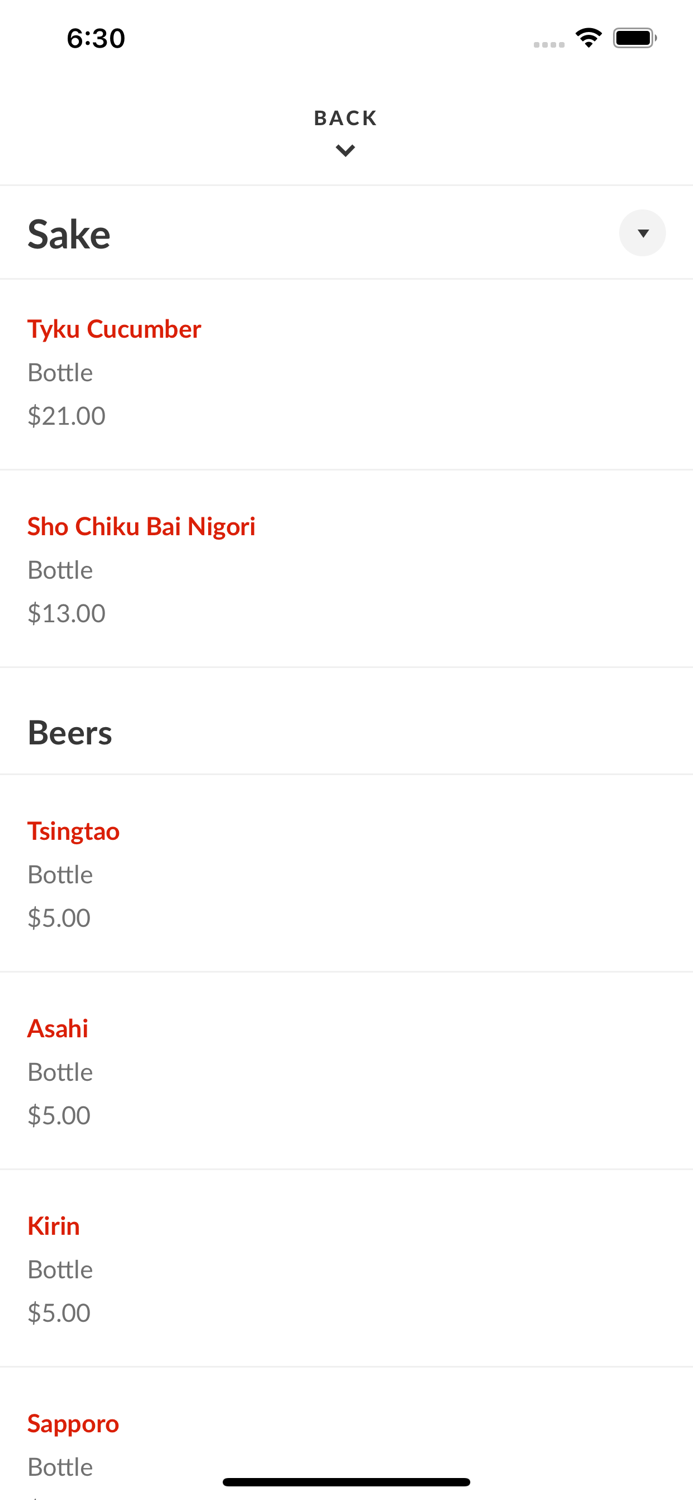693x1500 pixels.
Task: Select the Sho Chiku Bai Nigori sake
Action: (141, 526)
